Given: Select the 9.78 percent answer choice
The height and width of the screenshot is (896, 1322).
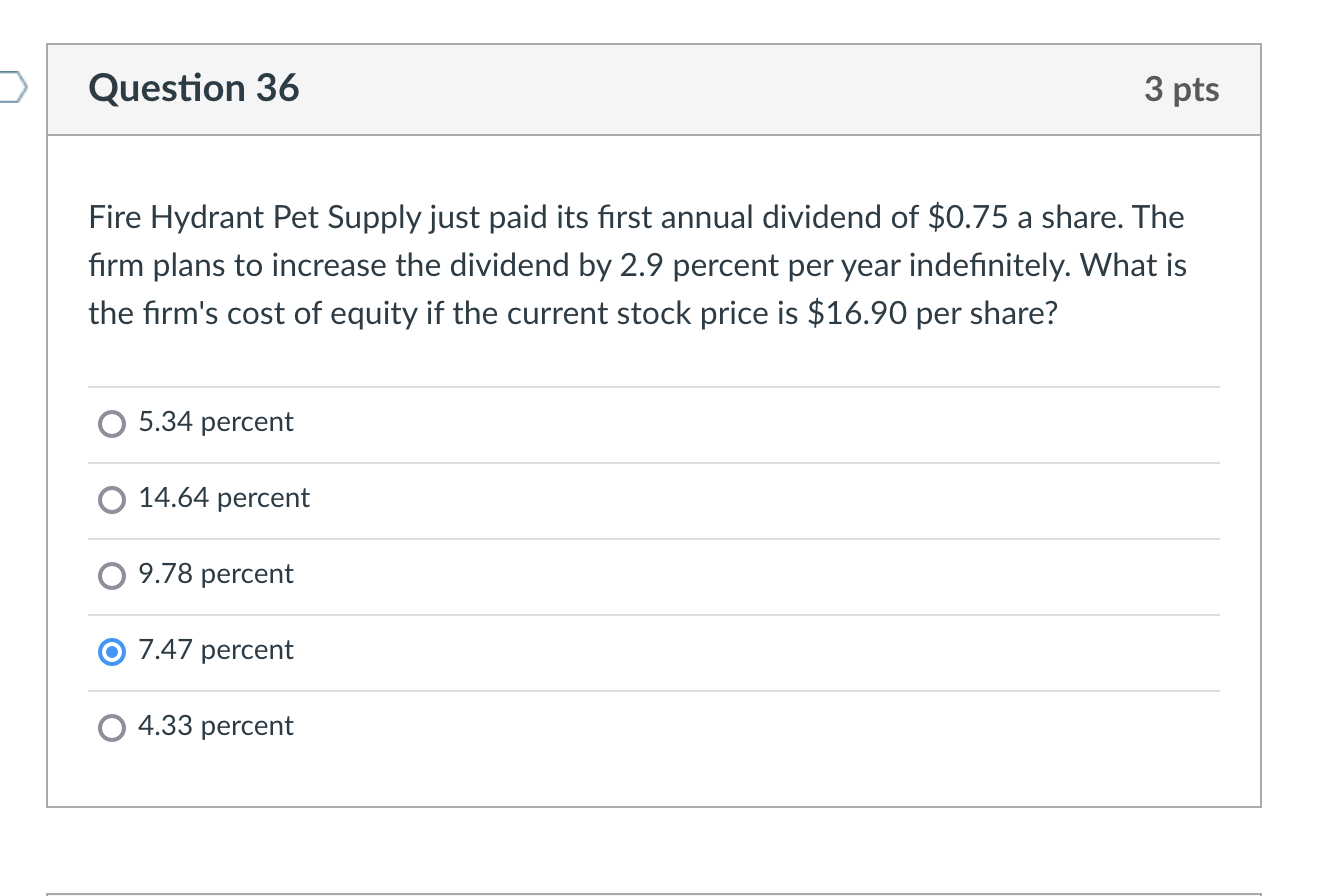Looking at the screenshot, I should (111, 575).
